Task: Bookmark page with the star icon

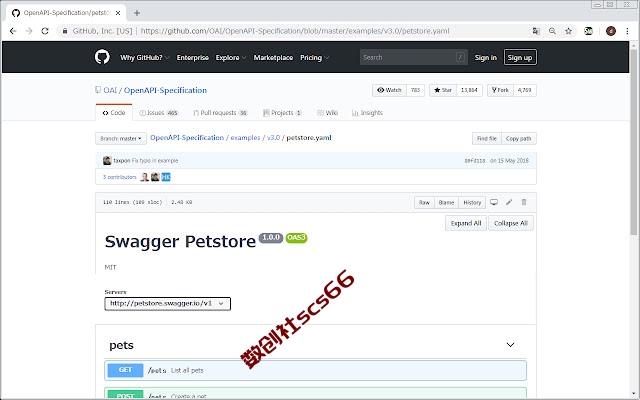Action: [x=568, y=31]
